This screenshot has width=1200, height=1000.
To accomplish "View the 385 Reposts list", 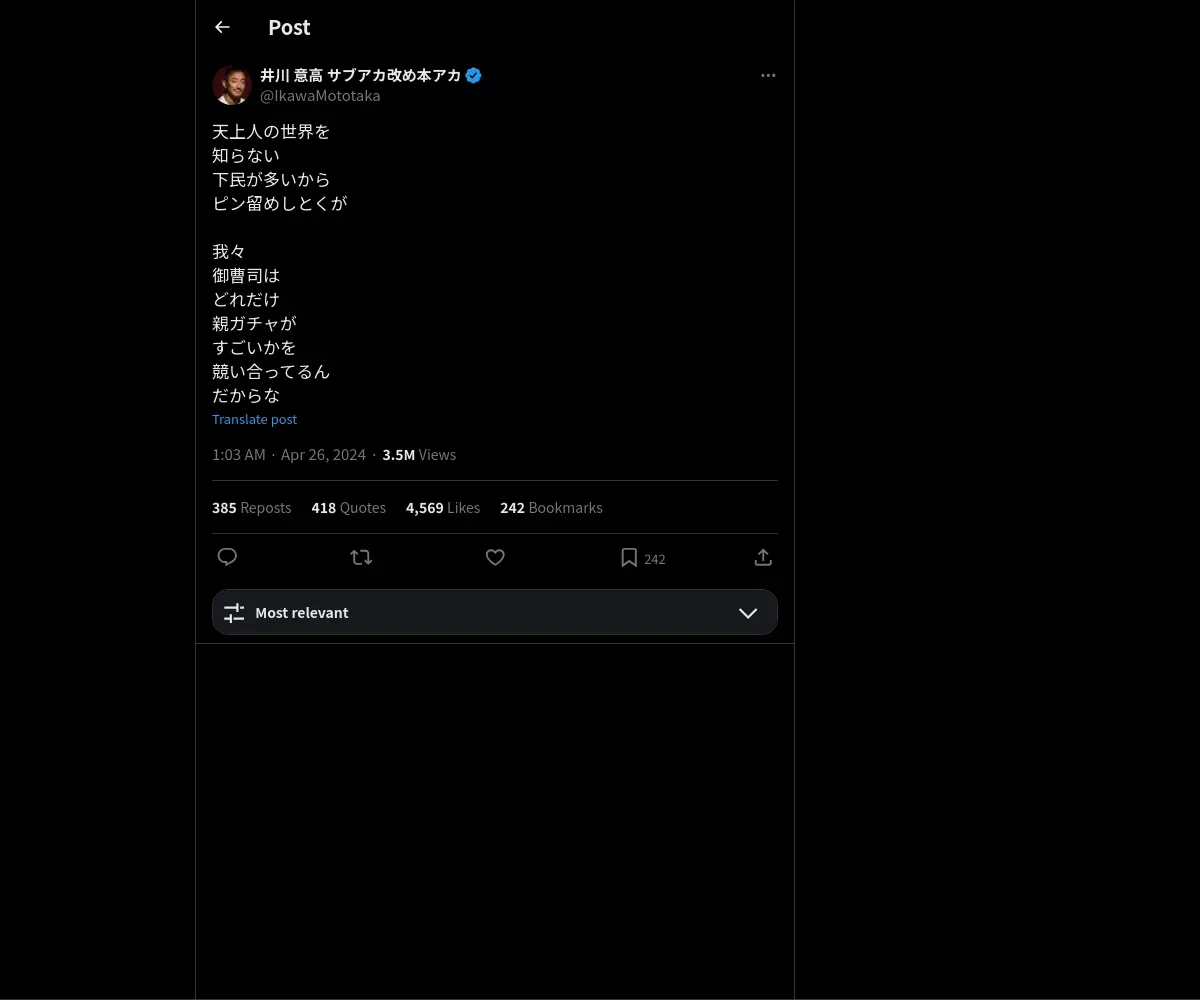I will point(252,508).
